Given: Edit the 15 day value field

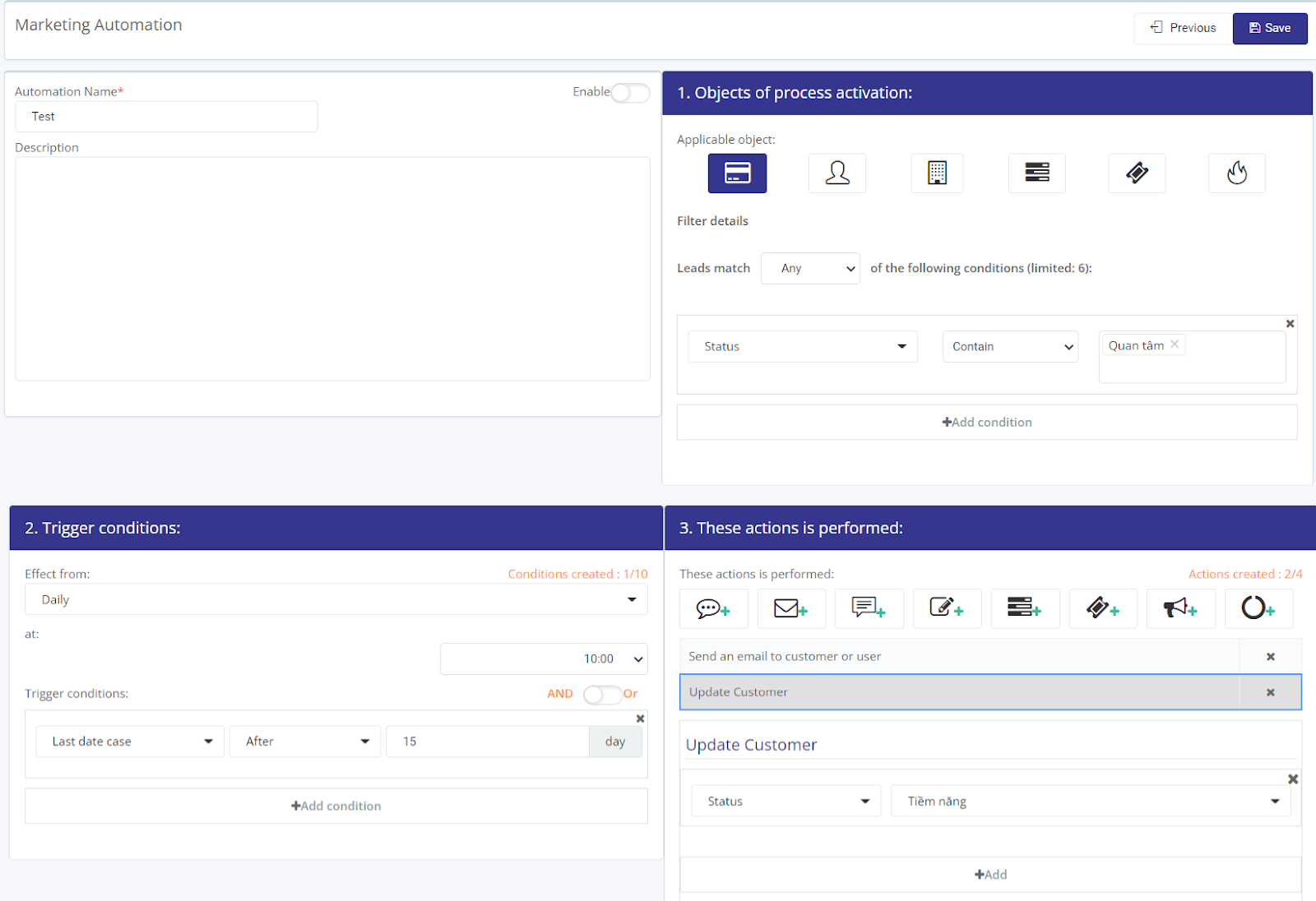Looking at the screenshot, I should pyautogui.click(x=488, y=742).
